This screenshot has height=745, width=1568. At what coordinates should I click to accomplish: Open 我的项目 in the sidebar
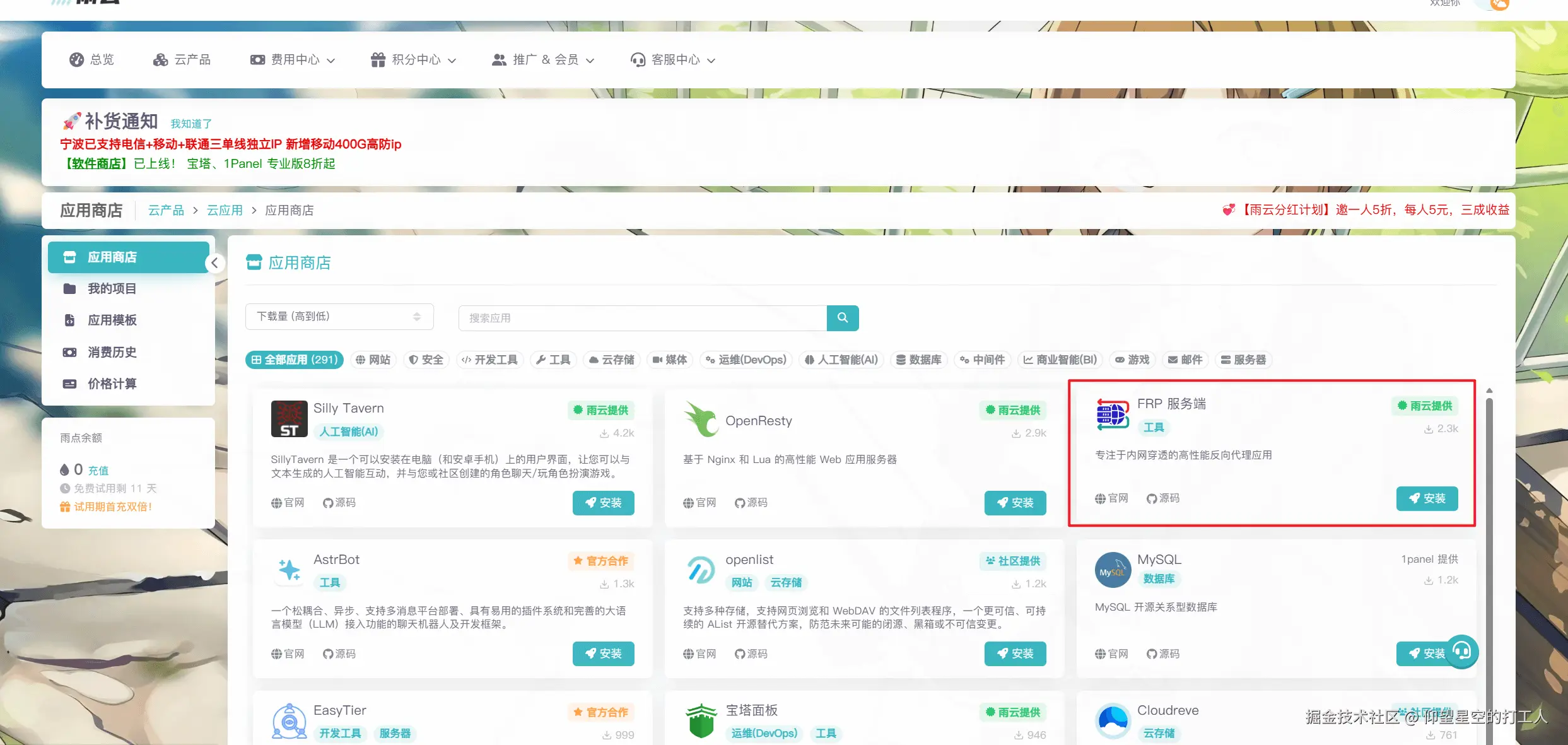pos(112,289)
